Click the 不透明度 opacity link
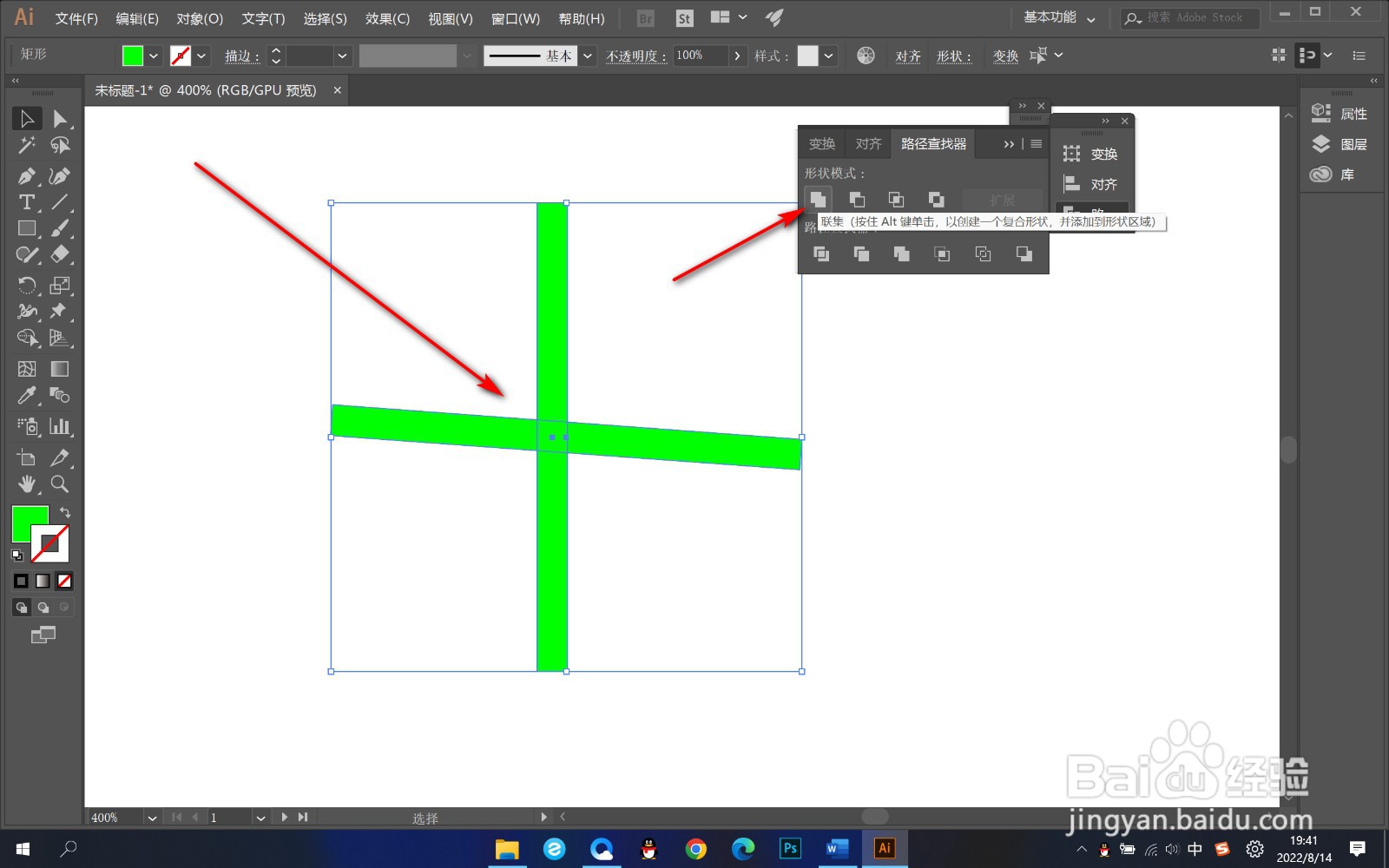The height and width of the screenshot is (868, 1389). coord(636,56)
